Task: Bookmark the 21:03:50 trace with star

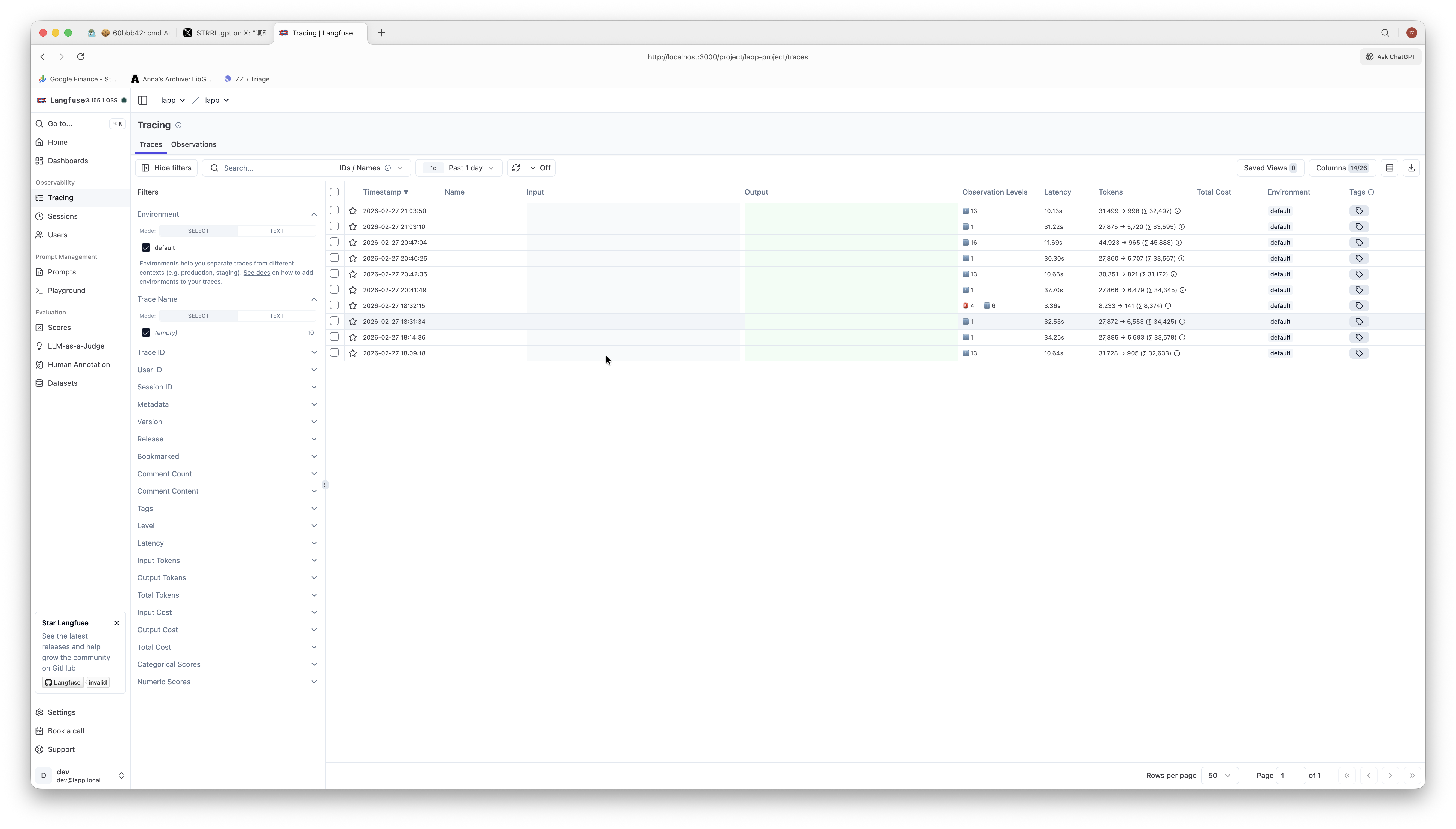Action: (x=353, y=211)
